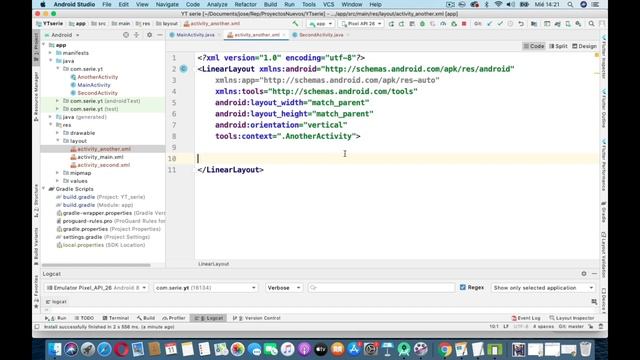Open Layout Validation tool window on the right edge
This screenshot has width=640, height=360.
(x=603, y=255)
